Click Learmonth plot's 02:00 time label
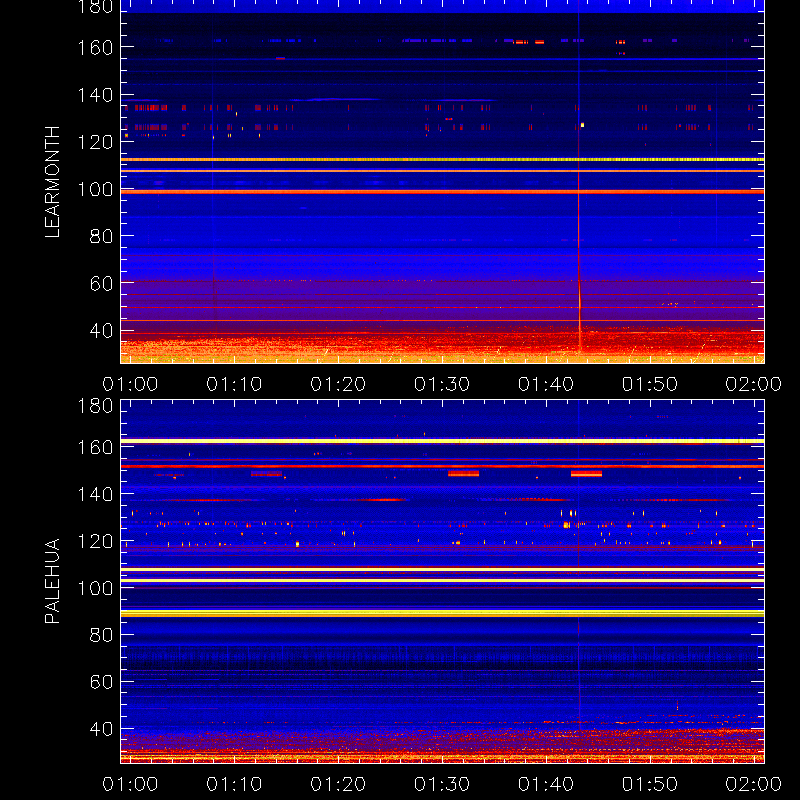Image resolution: width=800 pixels, height=800 pixels. [x=754, y=384]
